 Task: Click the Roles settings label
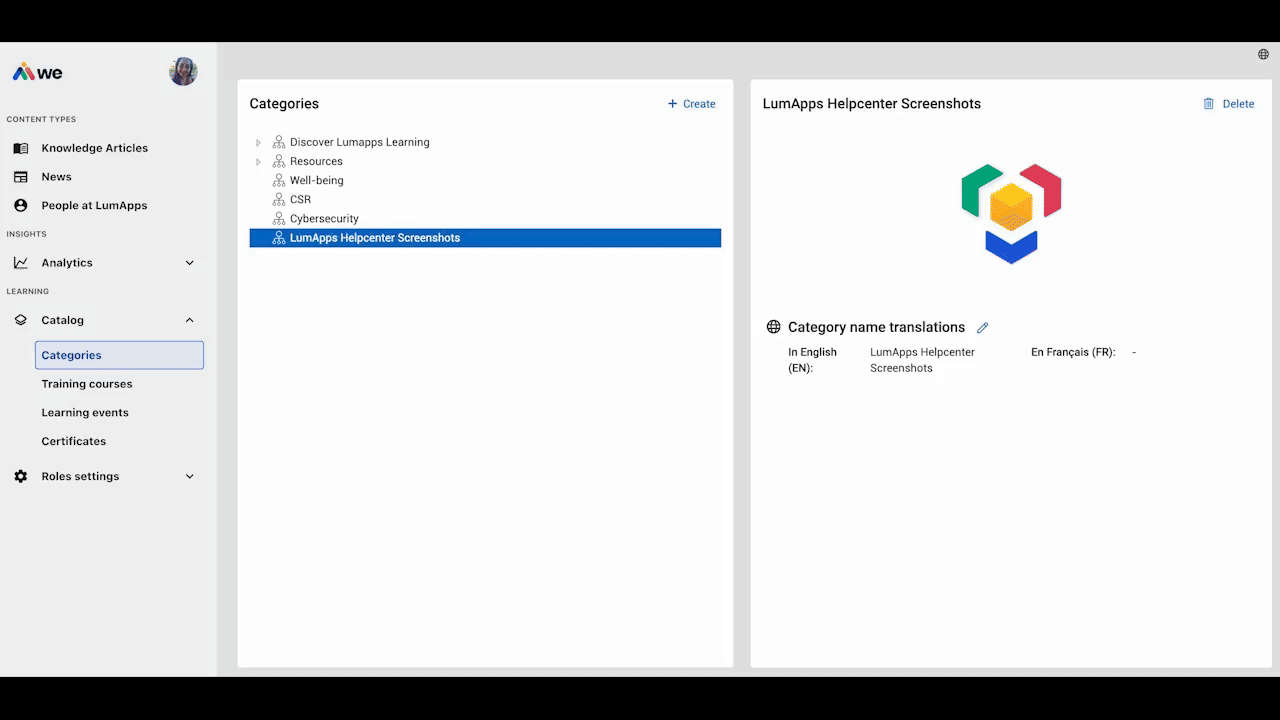click(80, 476)
